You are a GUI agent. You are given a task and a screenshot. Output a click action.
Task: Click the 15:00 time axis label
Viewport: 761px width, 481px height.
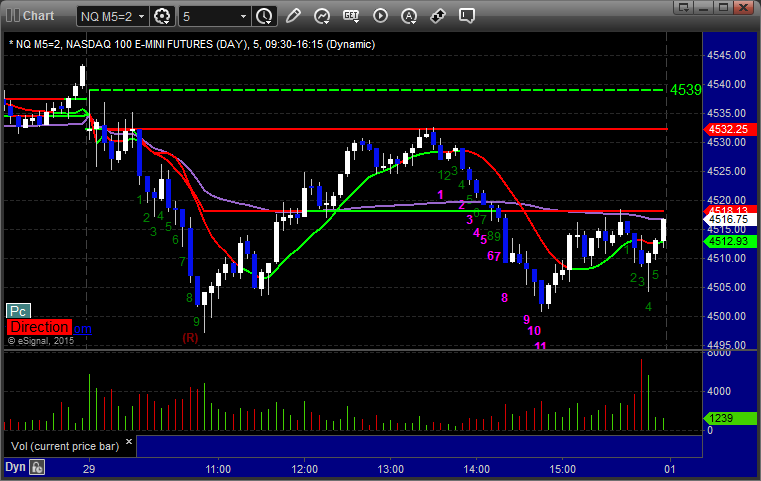[562, 469]
